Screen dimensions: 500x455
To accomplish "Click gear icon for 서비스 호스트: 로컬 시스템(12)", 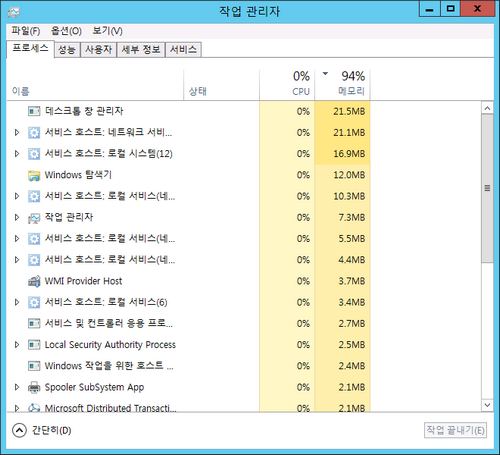I will 34,154.
